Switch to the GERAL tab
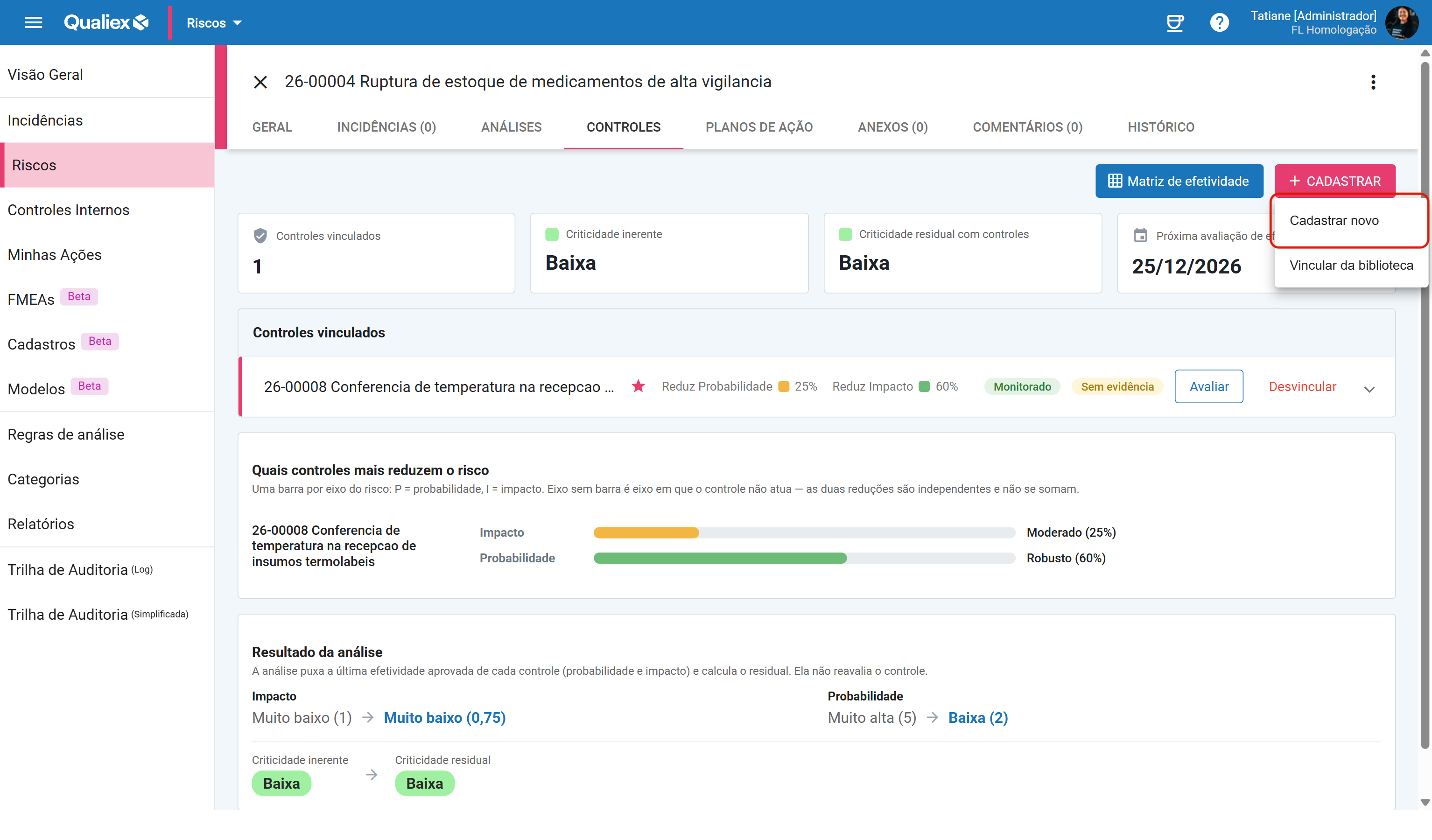Image resolution: width=1432 pixels, height=840 pixels. click(272, 127)
